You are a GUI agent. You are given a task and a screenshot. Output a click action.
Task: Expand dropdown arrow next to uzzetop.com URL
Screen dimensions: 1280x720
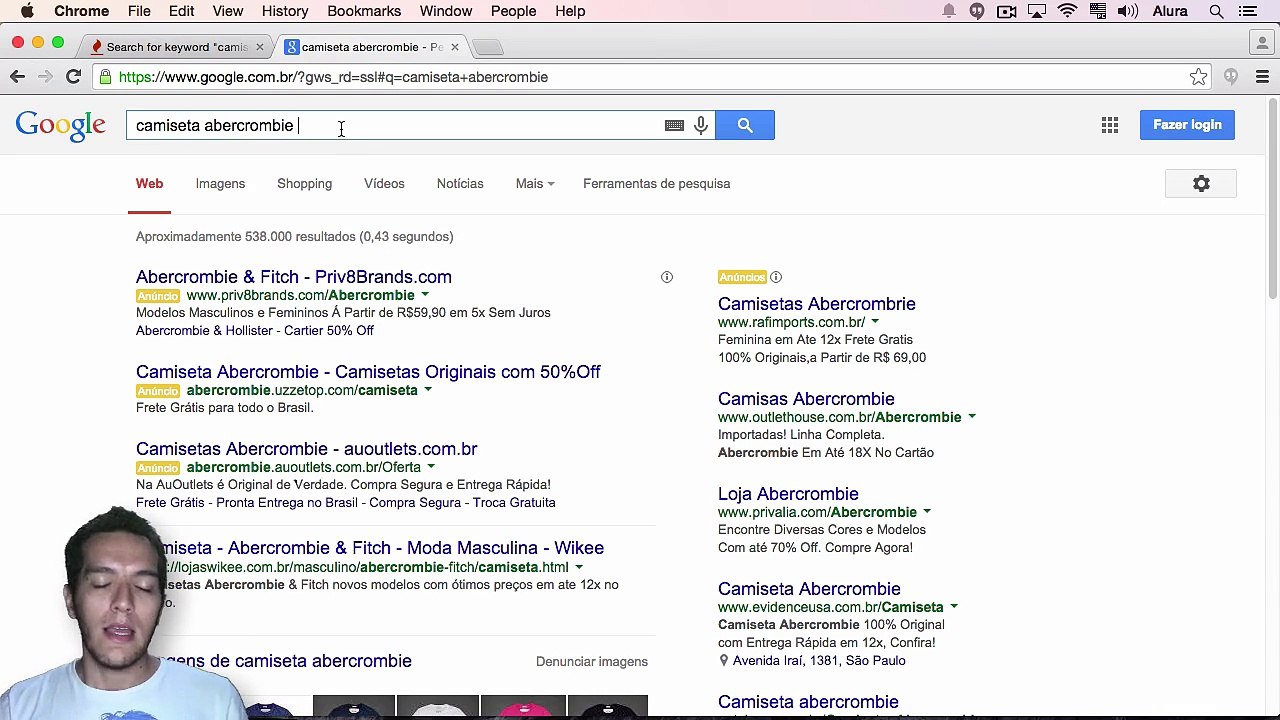428,390
